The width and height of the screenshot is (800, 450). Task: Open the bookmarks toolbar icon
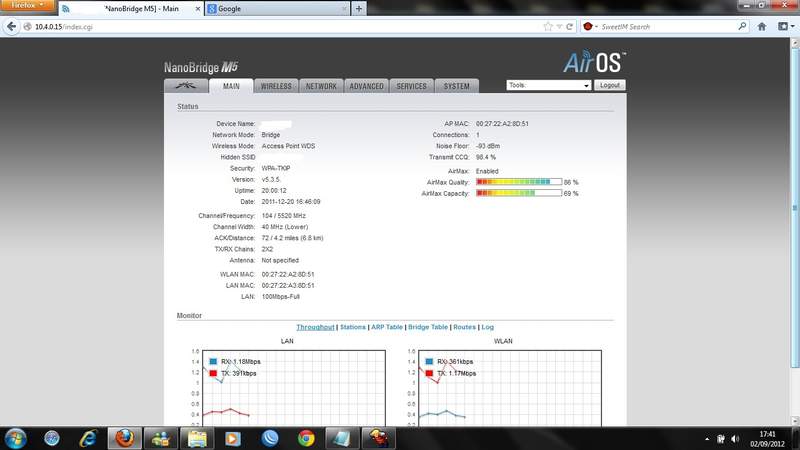click(785, 27)
